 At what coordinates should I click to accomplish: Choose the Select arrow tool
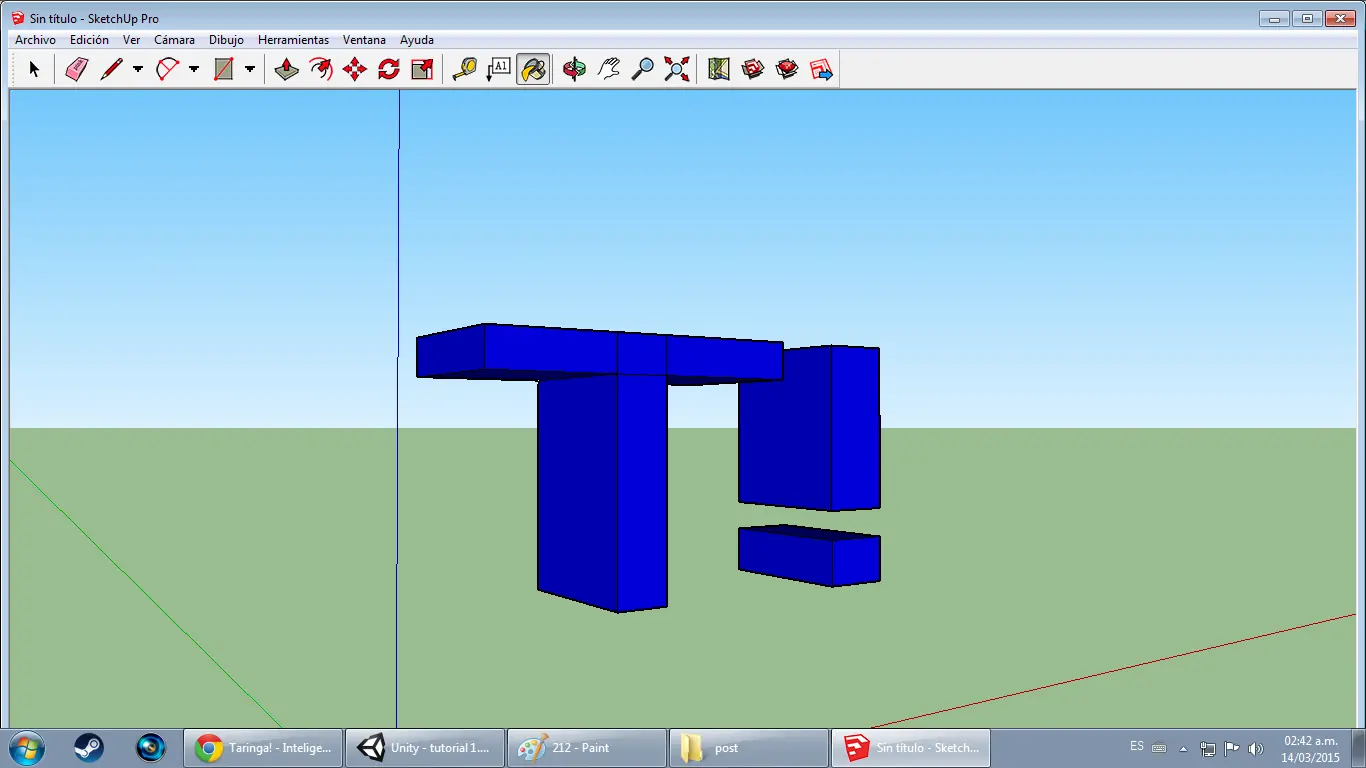(34, 69)
